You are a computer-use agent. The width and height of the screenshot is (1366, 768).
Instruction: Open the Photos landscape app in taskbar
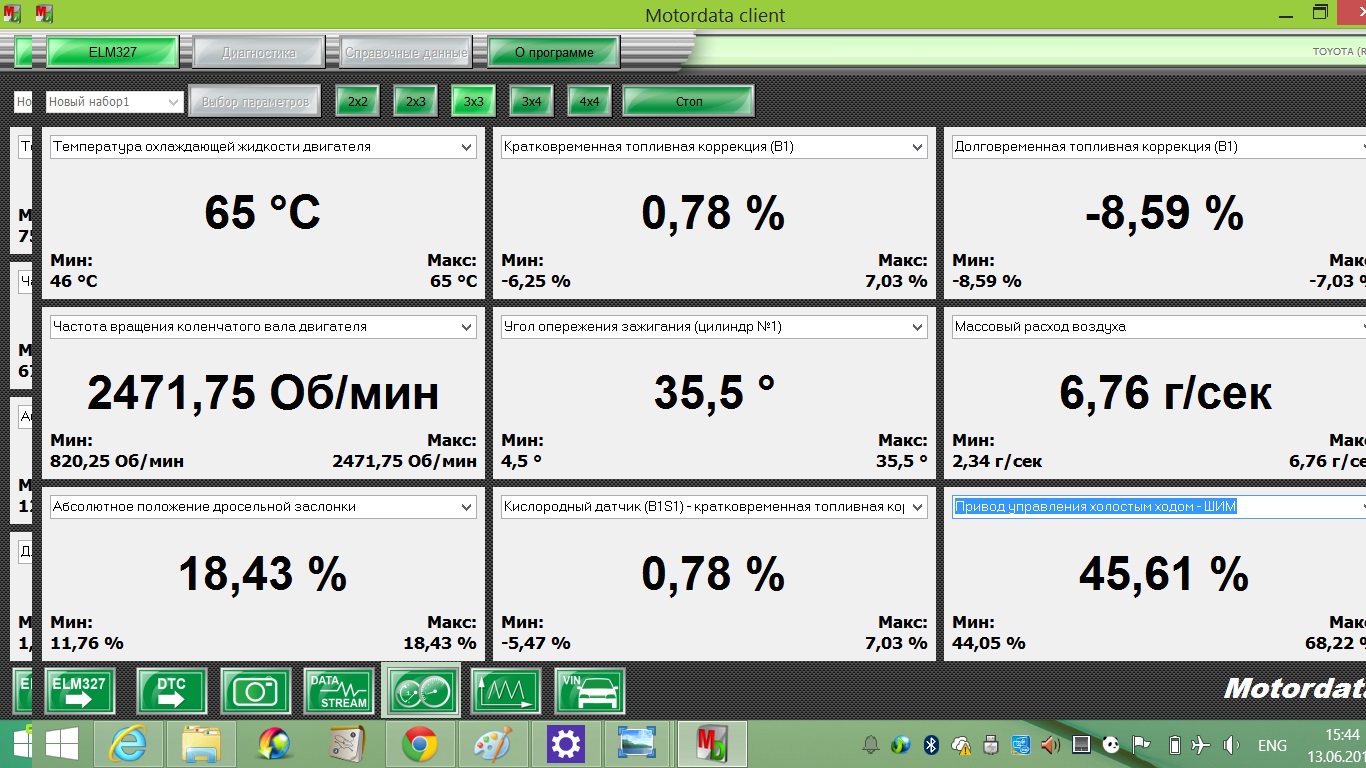click(638, 745)
